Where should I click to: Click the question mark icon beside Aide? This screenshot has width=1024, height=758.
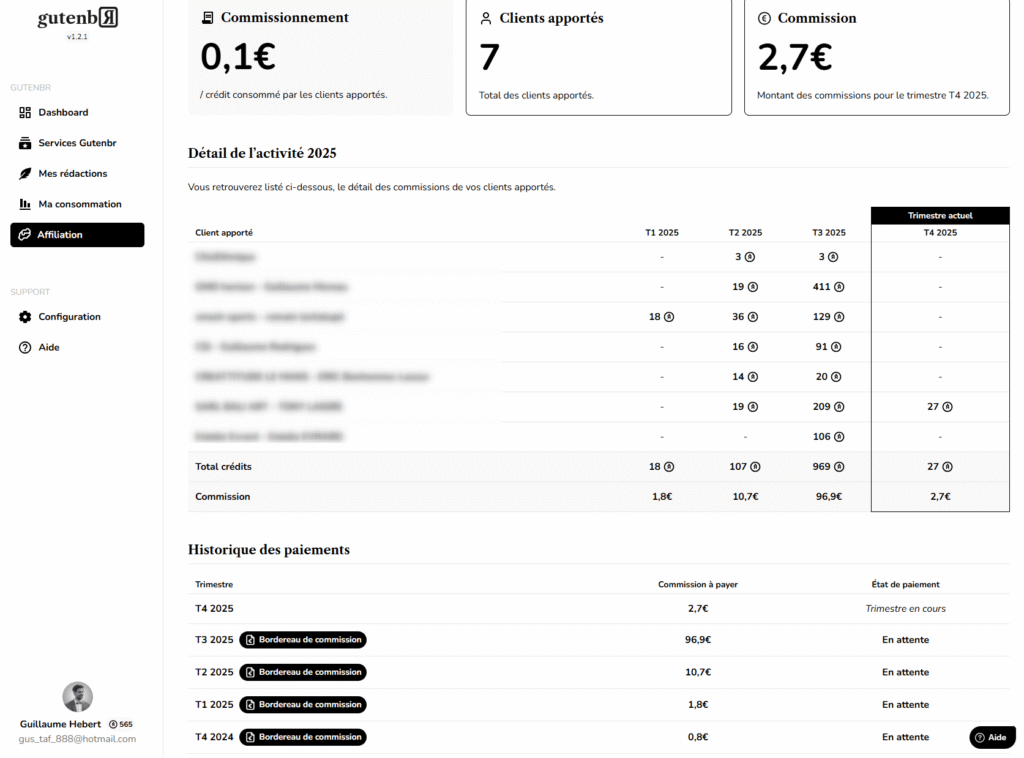(25, 348)
